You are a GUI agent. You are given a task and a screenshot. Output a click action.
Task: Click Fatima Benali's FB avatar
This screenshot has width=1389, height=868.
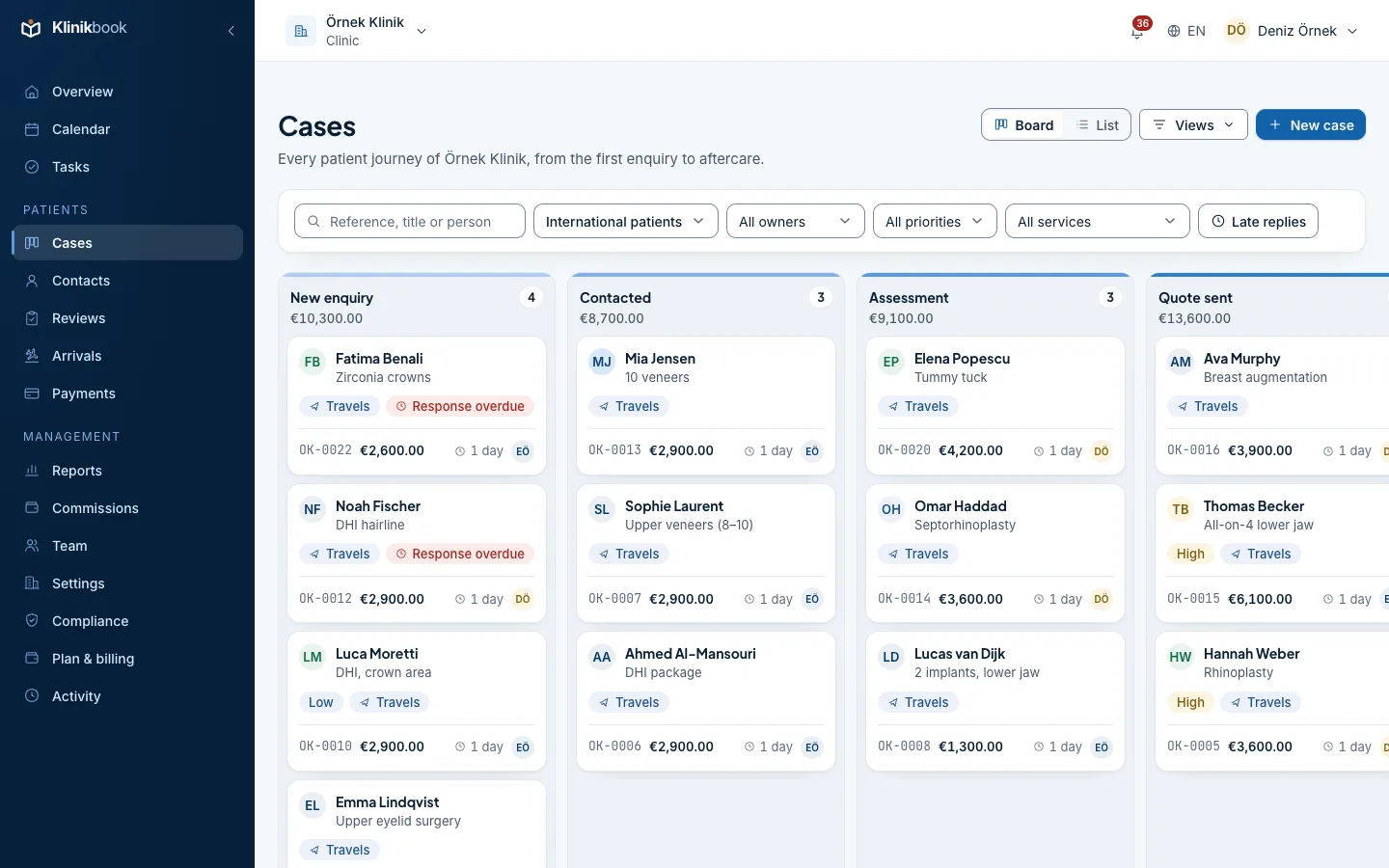click(x=313, y=363)
